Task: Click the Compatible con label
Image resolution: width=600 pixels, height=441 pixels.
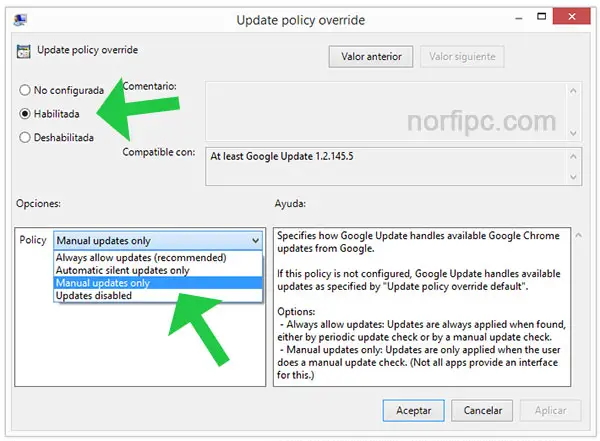Action: (x=159, y=152)
